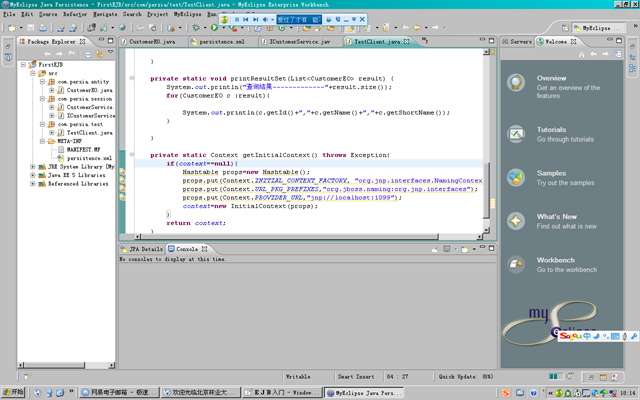Click the Overview globe icon on Welcome page

pos(516,82)
